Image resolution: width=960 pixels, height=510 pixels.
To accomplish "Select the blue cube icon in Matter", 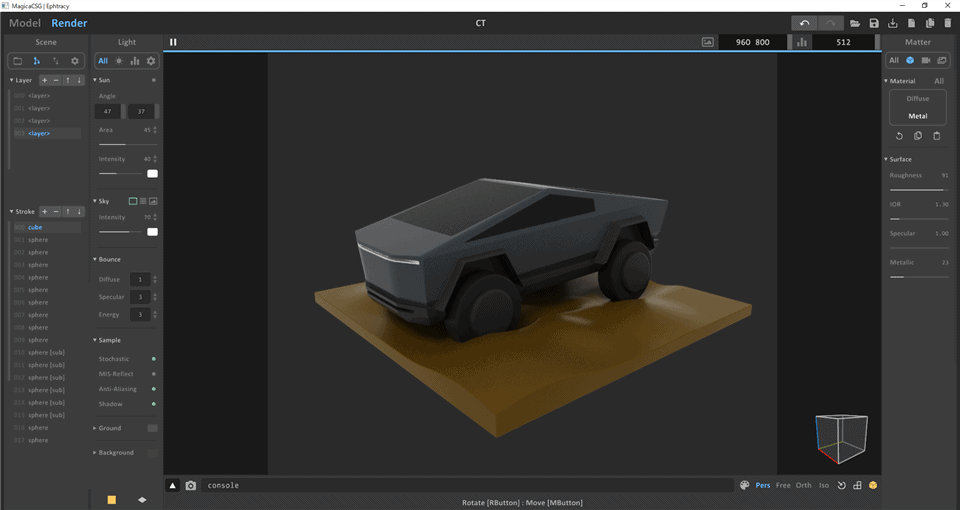I will pos(910,60).
